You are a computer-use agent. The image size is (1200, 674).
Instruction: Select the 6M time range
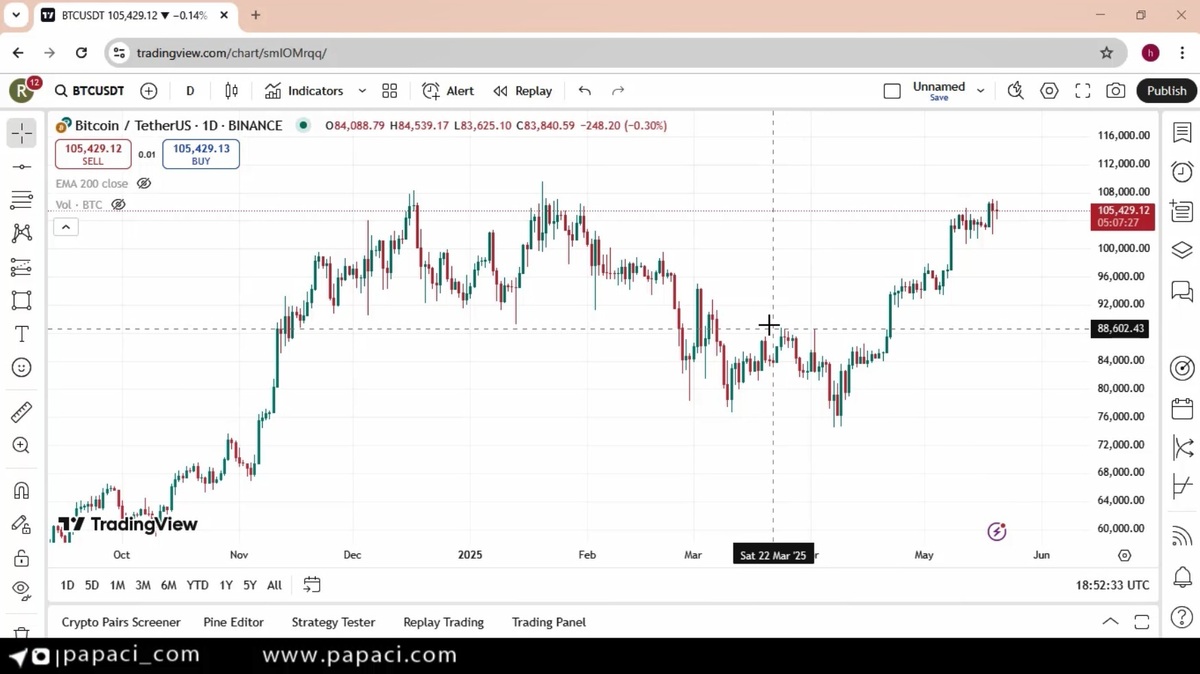coord(168,585)
